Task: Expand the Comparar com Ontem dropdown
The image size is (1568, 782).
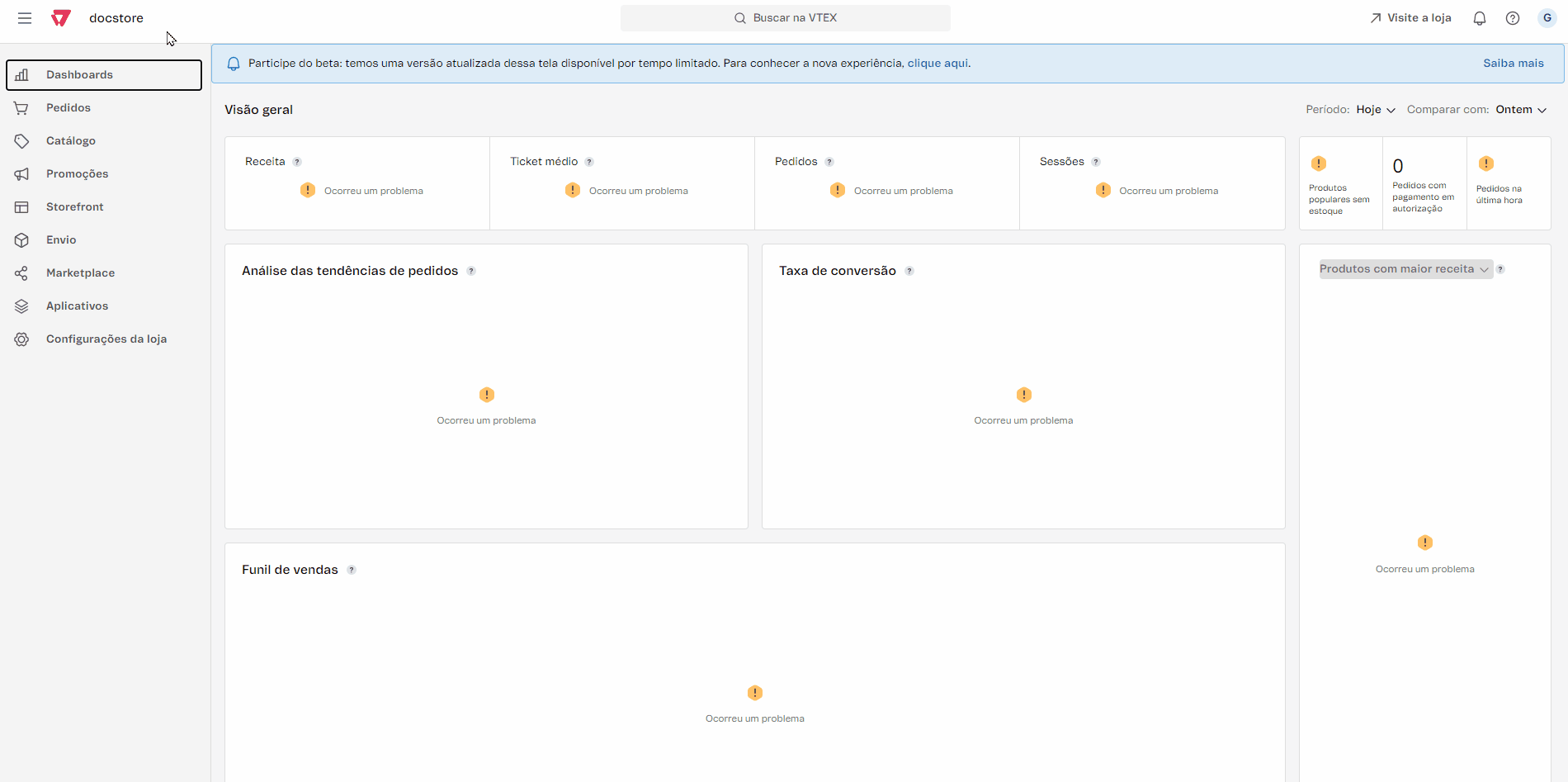Action: [x=1521, y=110]
